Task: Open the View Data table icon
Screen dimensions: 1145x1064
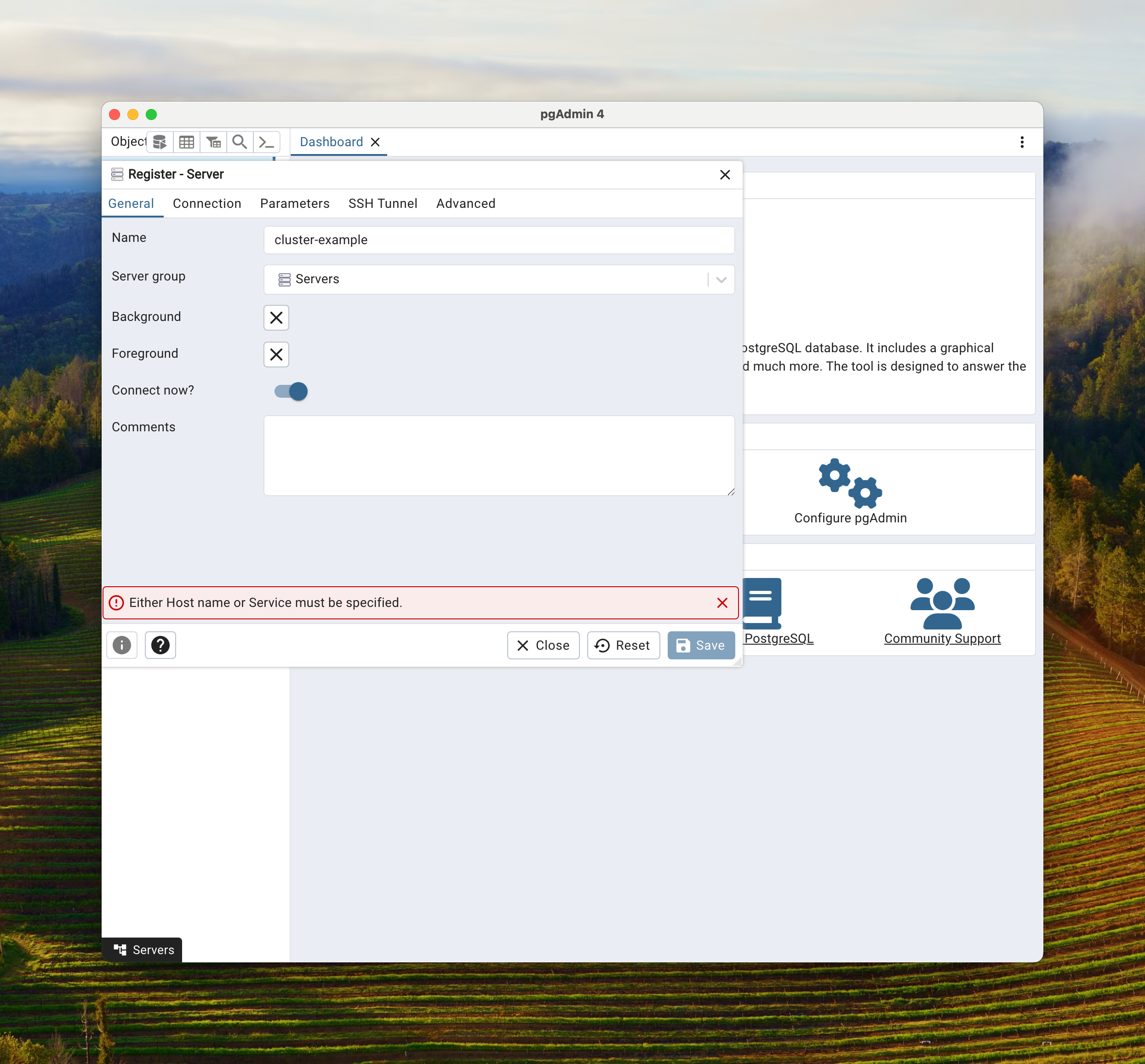Action: pyautogui.click(x=187, y=142)
